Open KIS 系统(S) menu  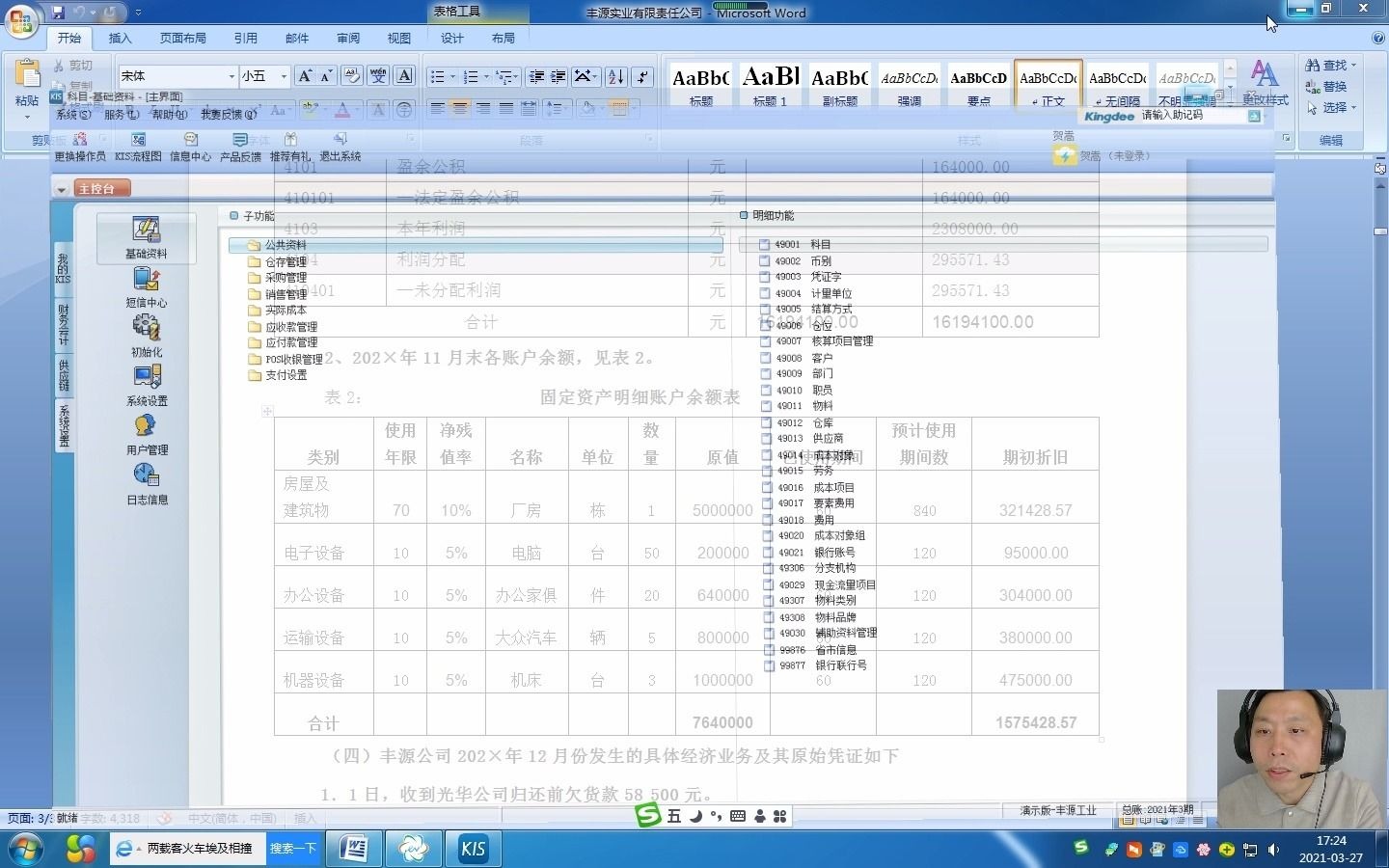pos(73,115)
